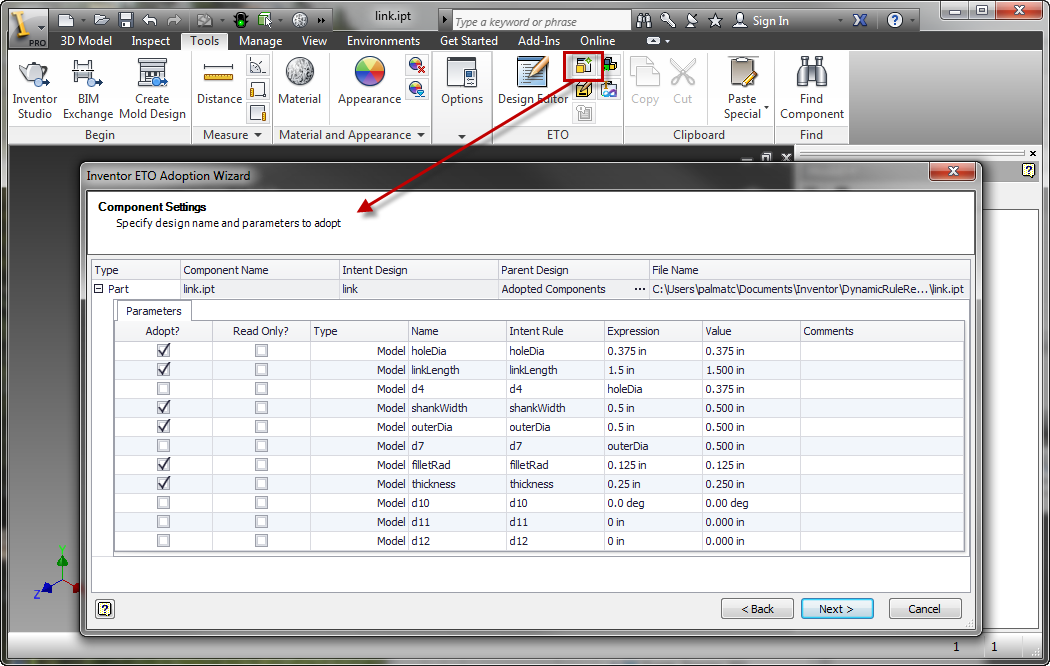
Task: Check Adopt for d12 parameter
Action: 163,540
